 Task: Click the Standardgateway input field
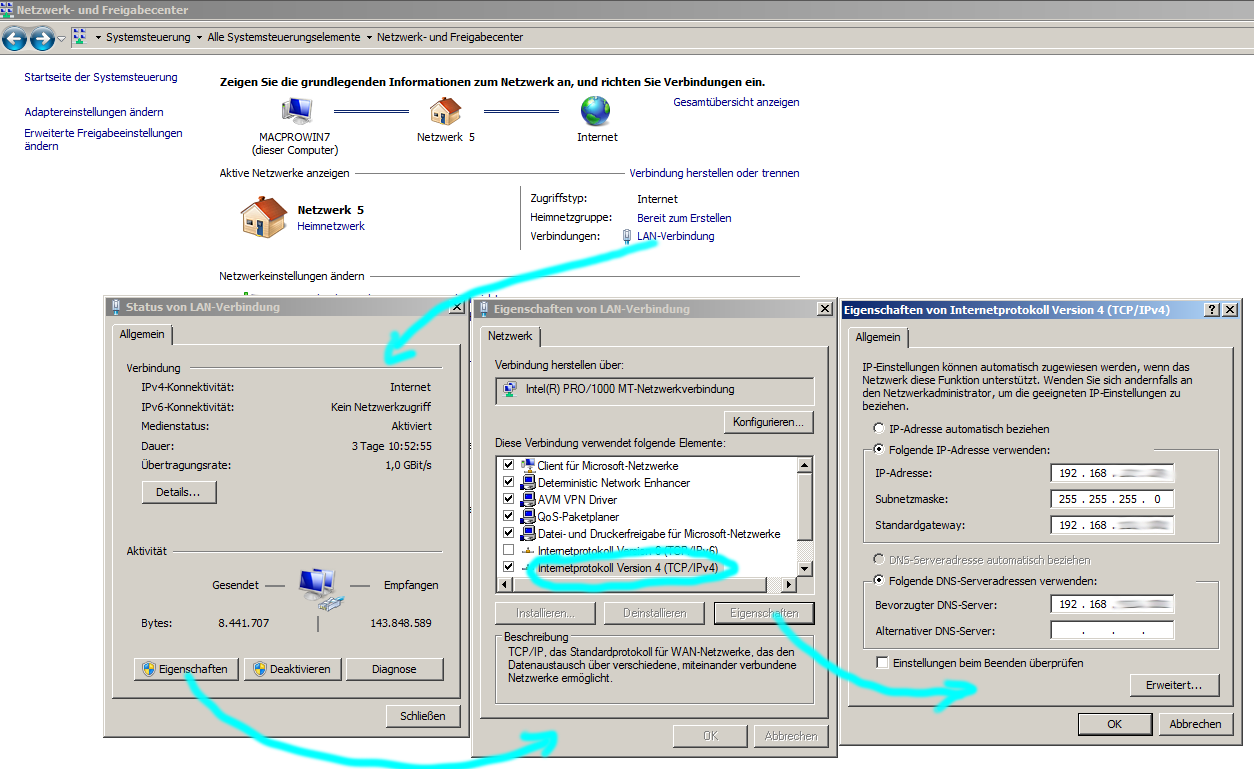[1112, 525]
